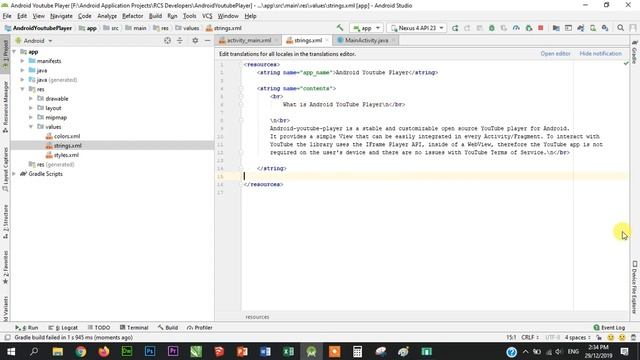Open Chrome from the taskbar

[x=81, y=351]
